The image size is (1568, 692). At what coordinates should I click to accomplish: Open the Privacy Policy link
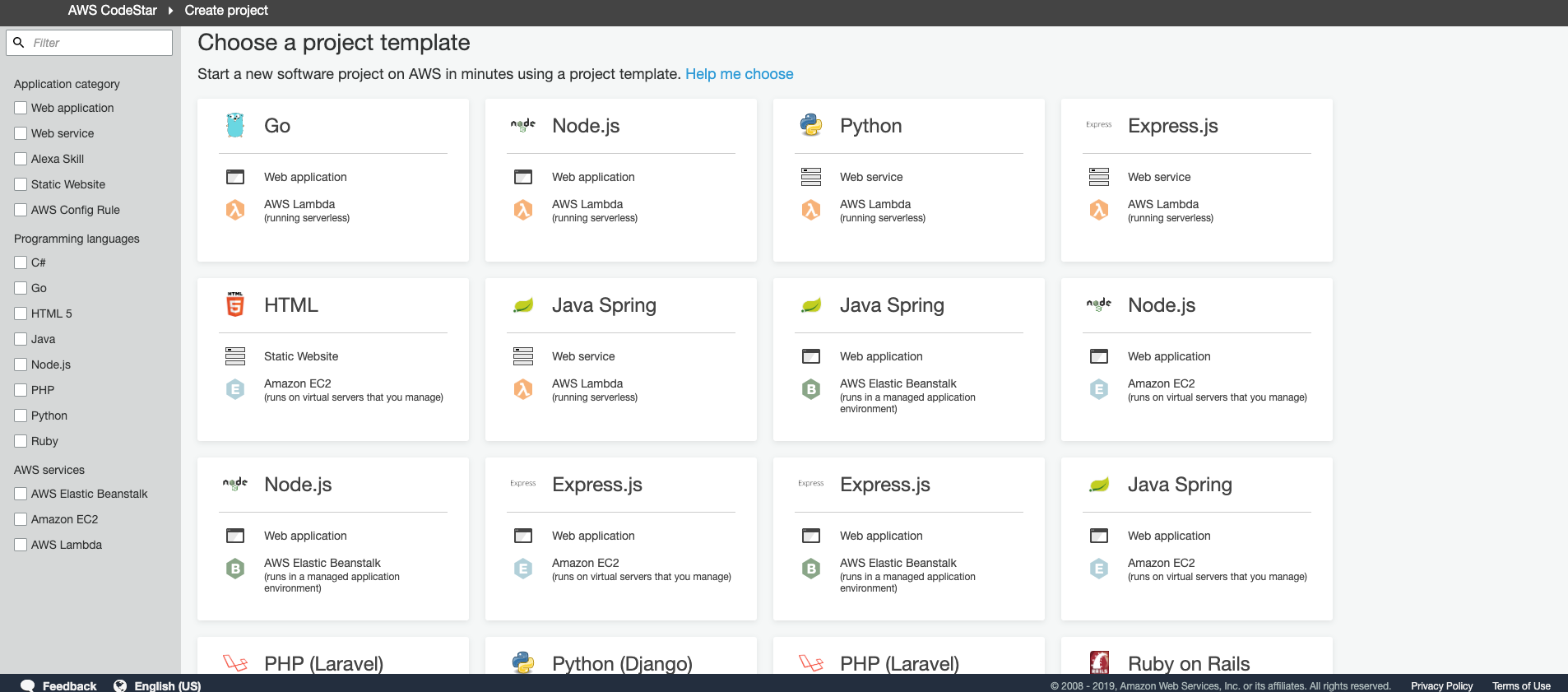point(1441,685)
